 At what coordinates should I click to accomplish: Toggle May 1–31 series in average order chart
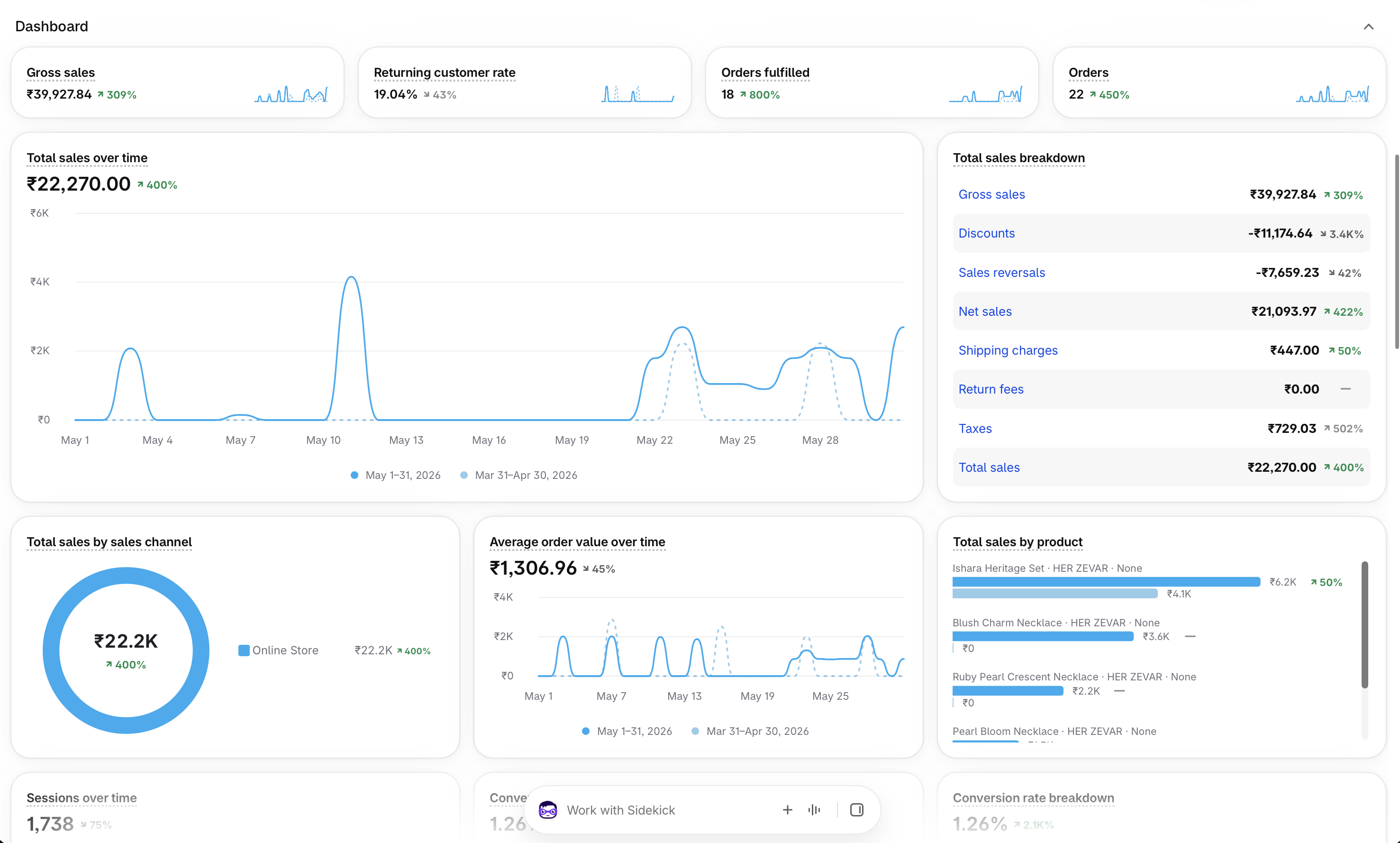627,731
